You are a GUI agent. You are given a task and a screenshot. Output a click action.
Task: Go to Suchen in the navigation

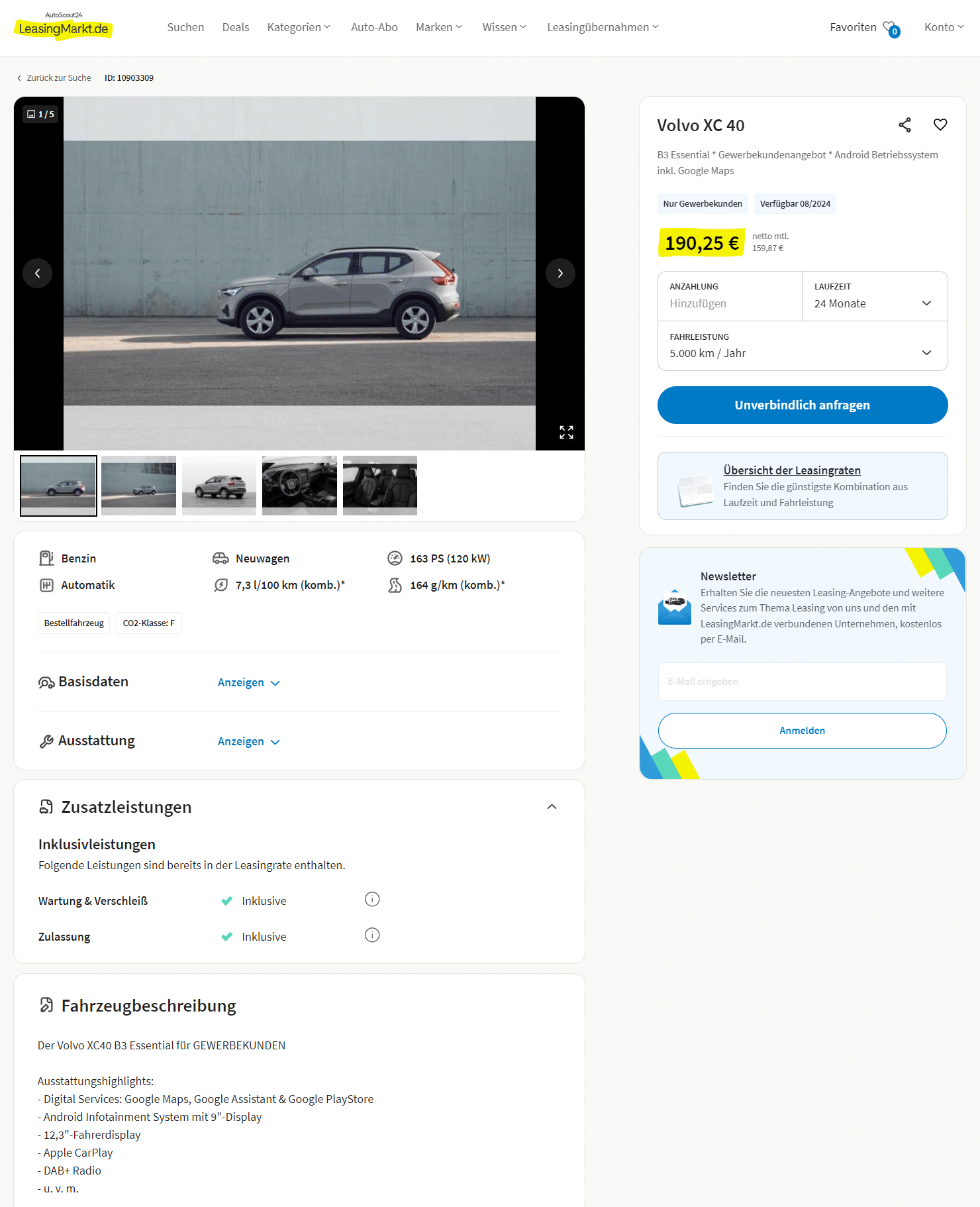pyautogui.click(x=185, y=27)
